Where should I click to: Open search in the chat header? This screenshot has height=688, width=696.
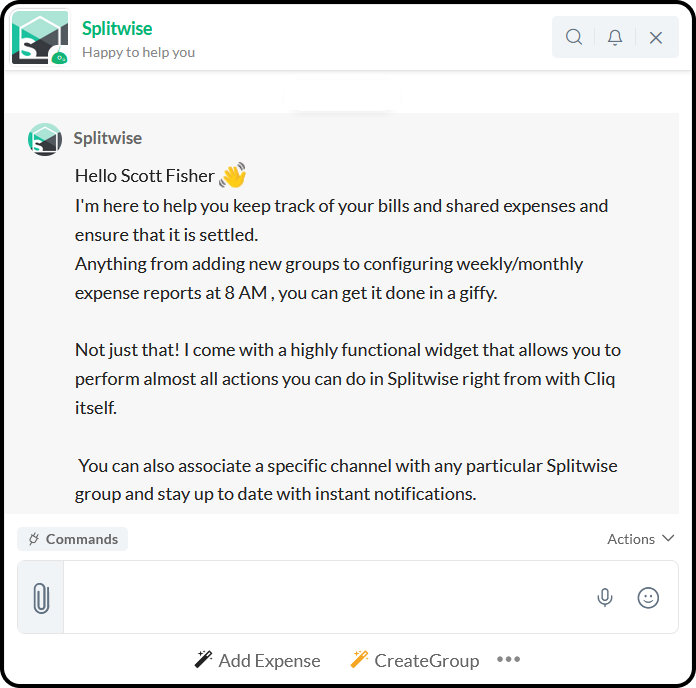tap(573, 37)
